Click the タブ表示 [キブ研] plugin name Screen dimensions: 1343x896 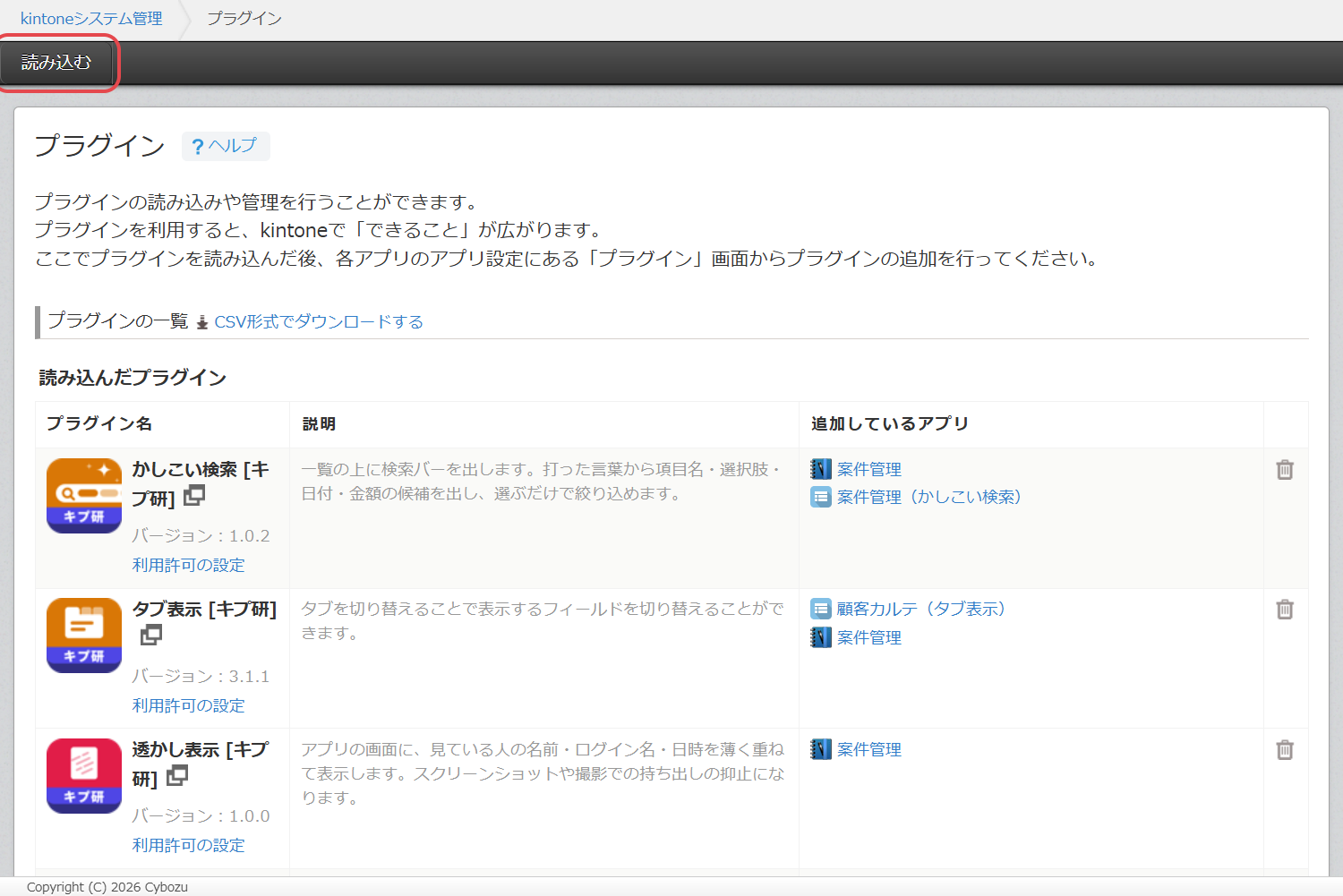[205, 610]
